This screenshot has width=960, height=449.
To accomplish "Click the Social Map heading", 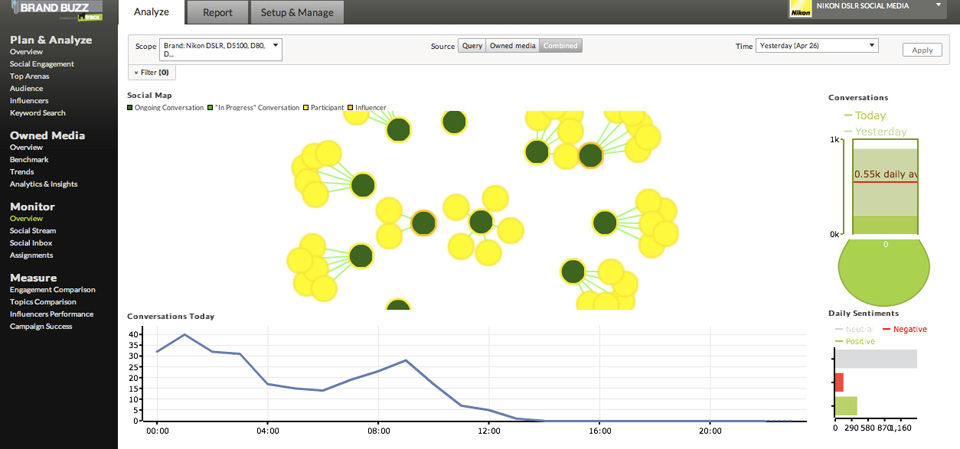I will click(149, 95).
